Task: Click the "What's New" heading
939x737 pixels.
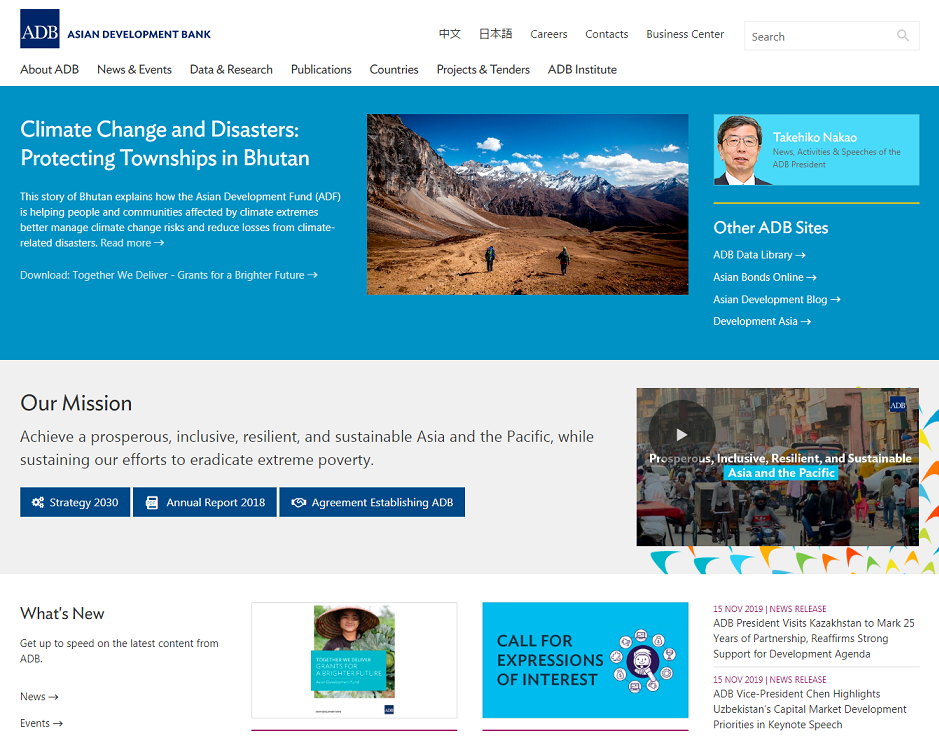Action: [x=62, y=613]
